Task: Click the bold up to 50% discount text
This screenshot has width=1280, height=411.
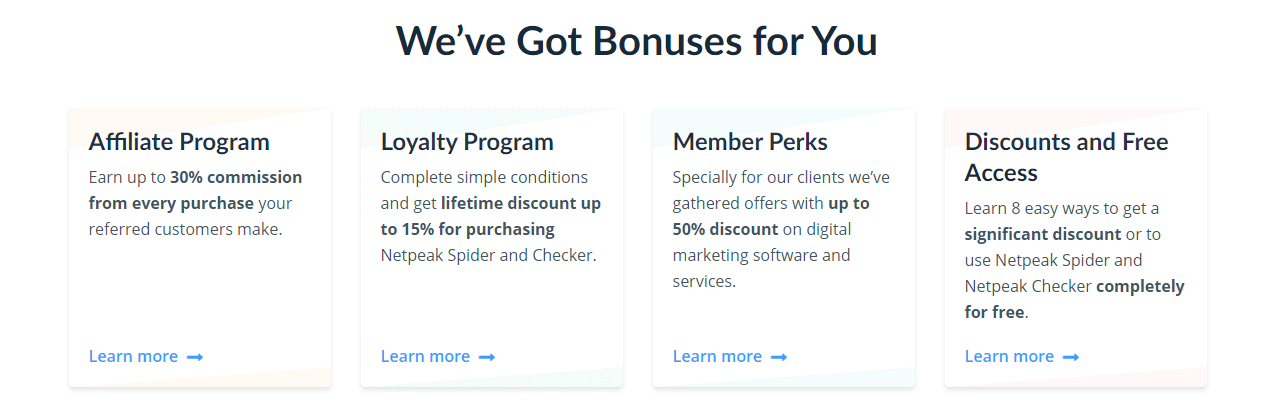Action: point(771,216)
